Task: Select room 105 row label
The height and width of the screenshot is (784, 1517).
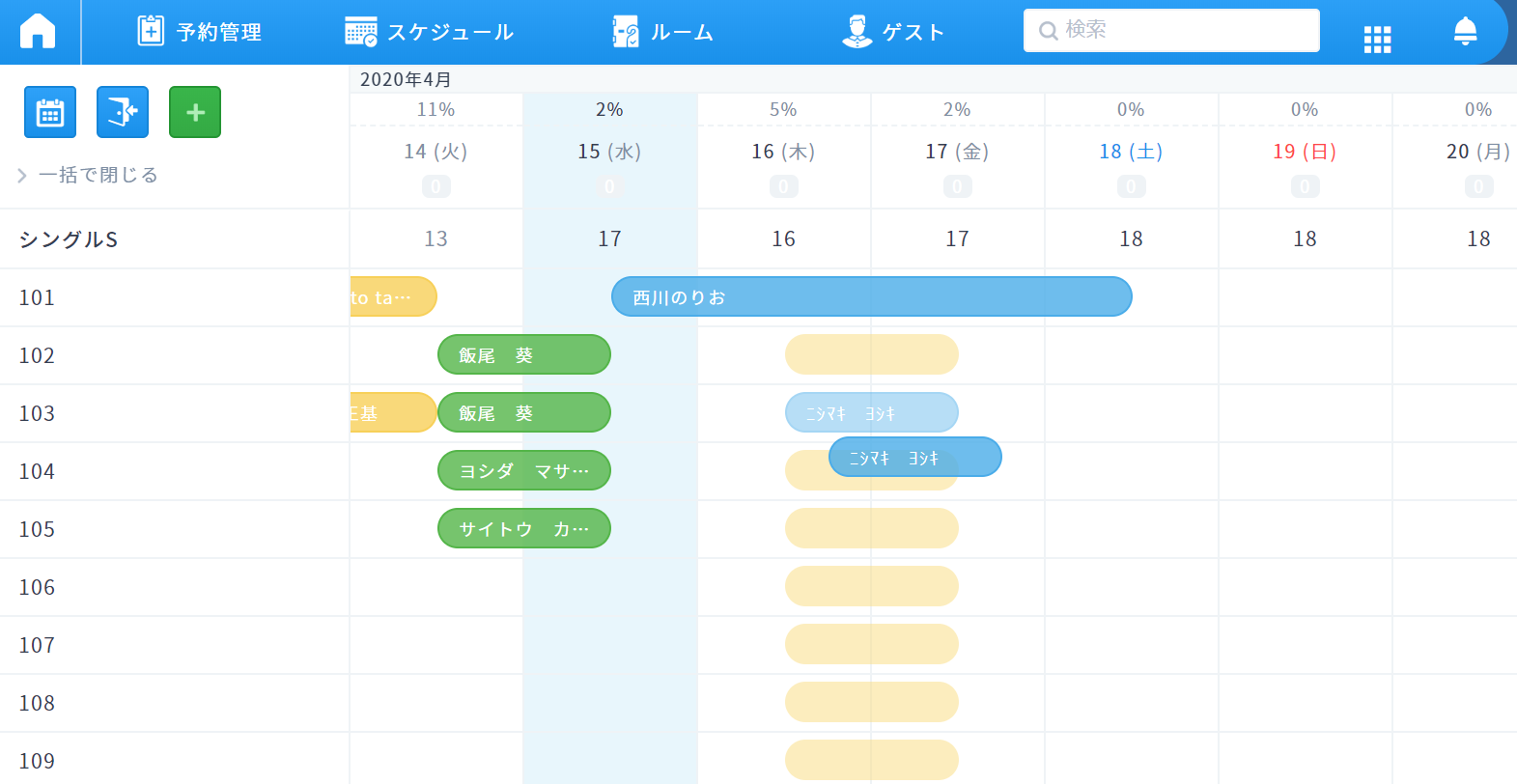Action: click(x=37, y=529)
